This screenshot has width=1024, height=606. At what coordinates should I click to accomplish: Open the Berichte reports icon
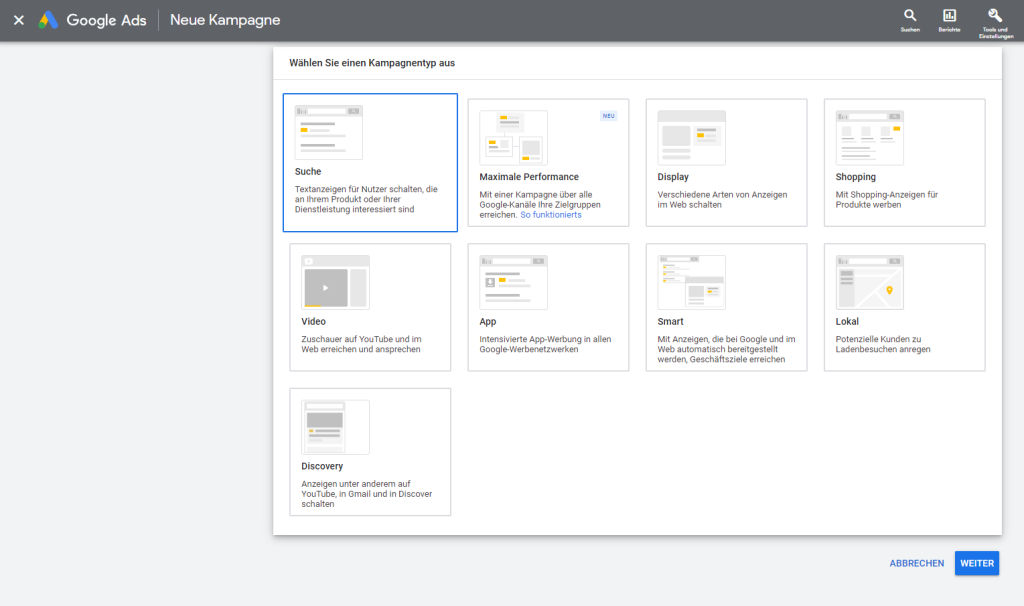pos(949,20)
